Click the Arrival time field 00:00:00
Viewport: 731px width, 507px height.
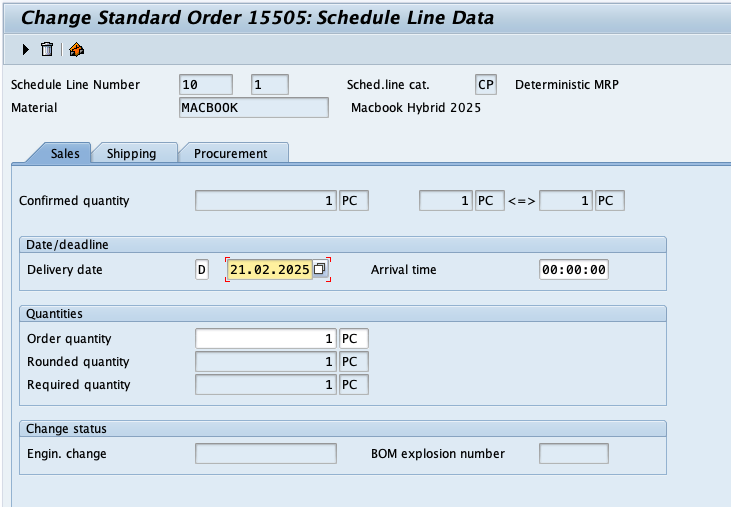pyautogui.click(x=573, y=269)
